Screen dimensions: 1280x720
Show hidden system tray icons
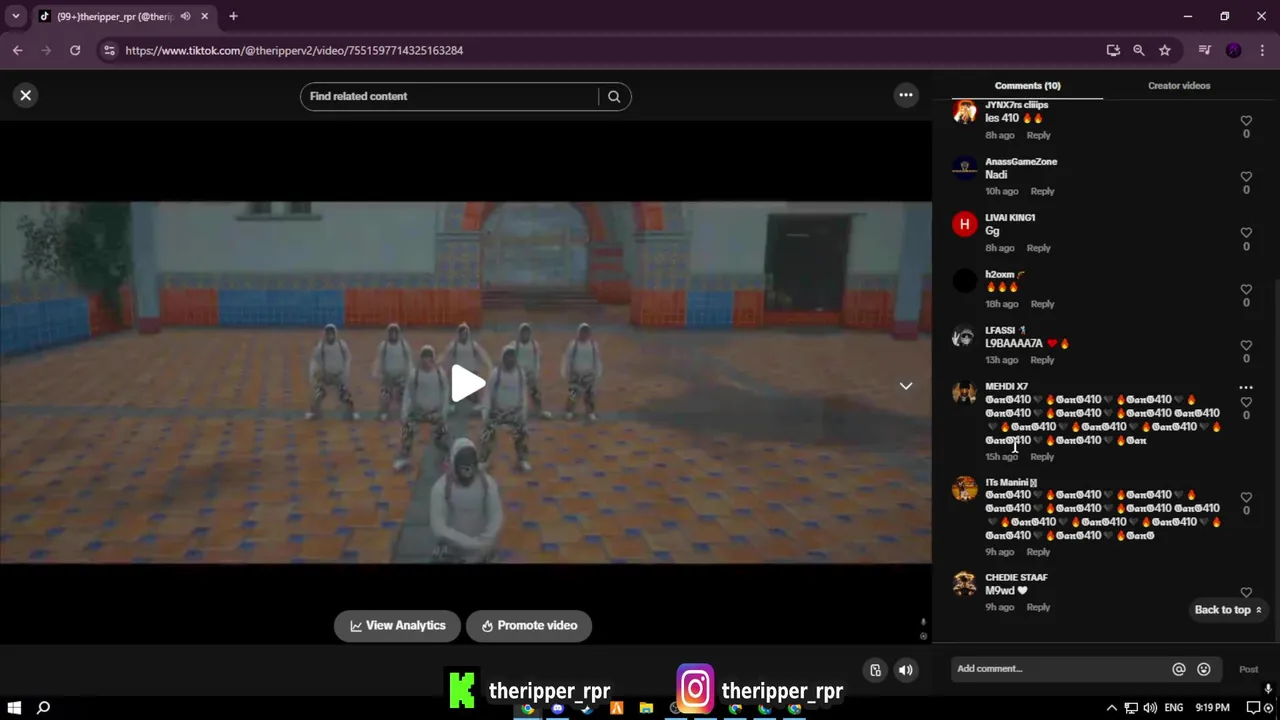1111,708
